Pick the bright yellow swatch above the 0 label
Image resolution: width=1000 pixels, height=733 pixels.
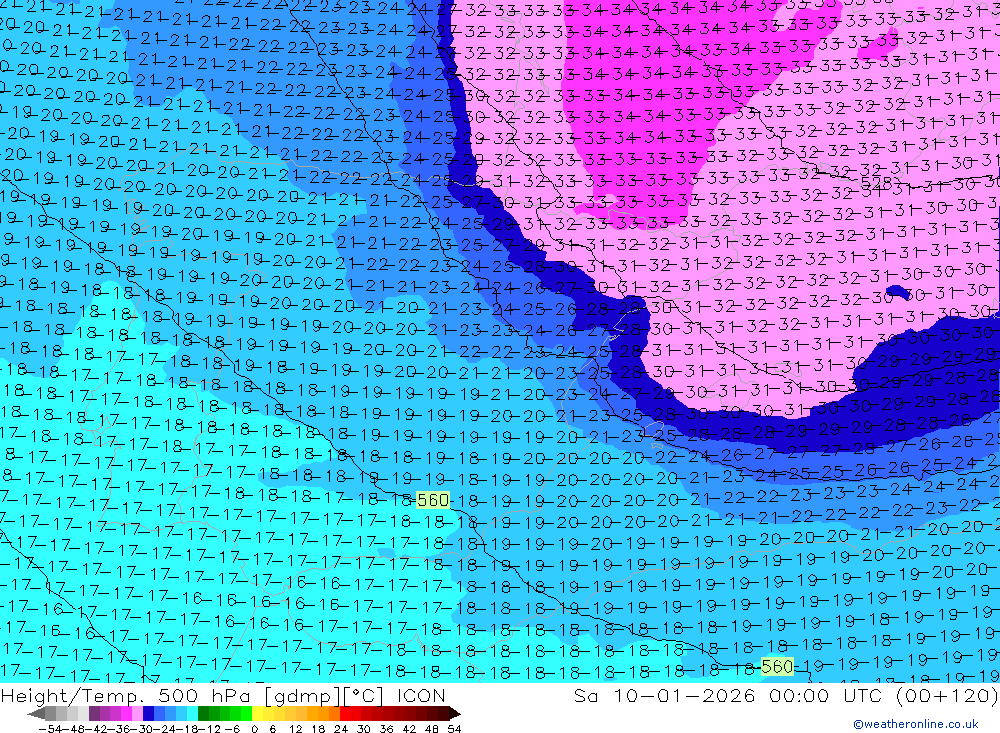click(257, 714)
